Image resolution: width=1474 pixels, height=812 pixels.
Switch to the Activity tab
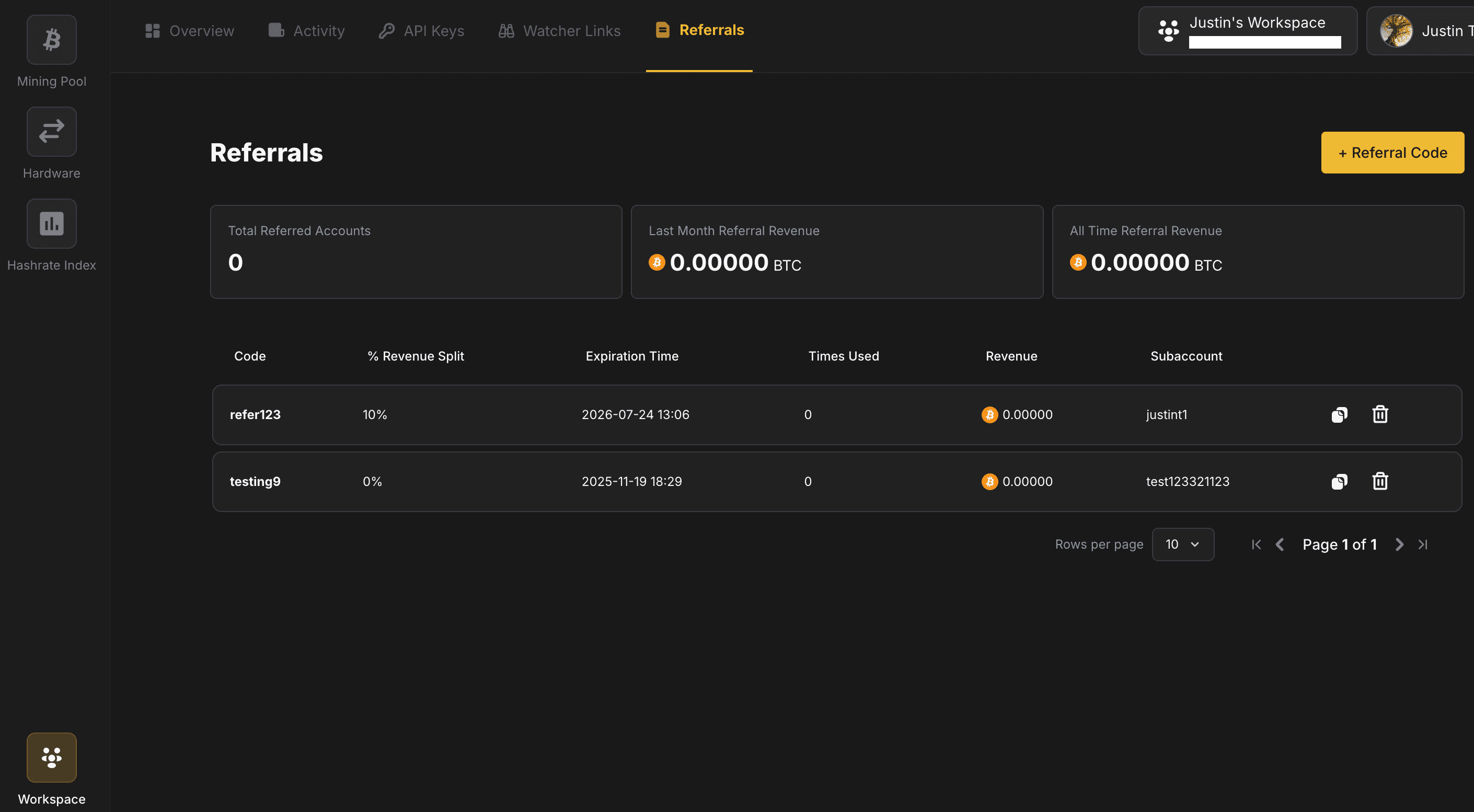tap(307, 30)
